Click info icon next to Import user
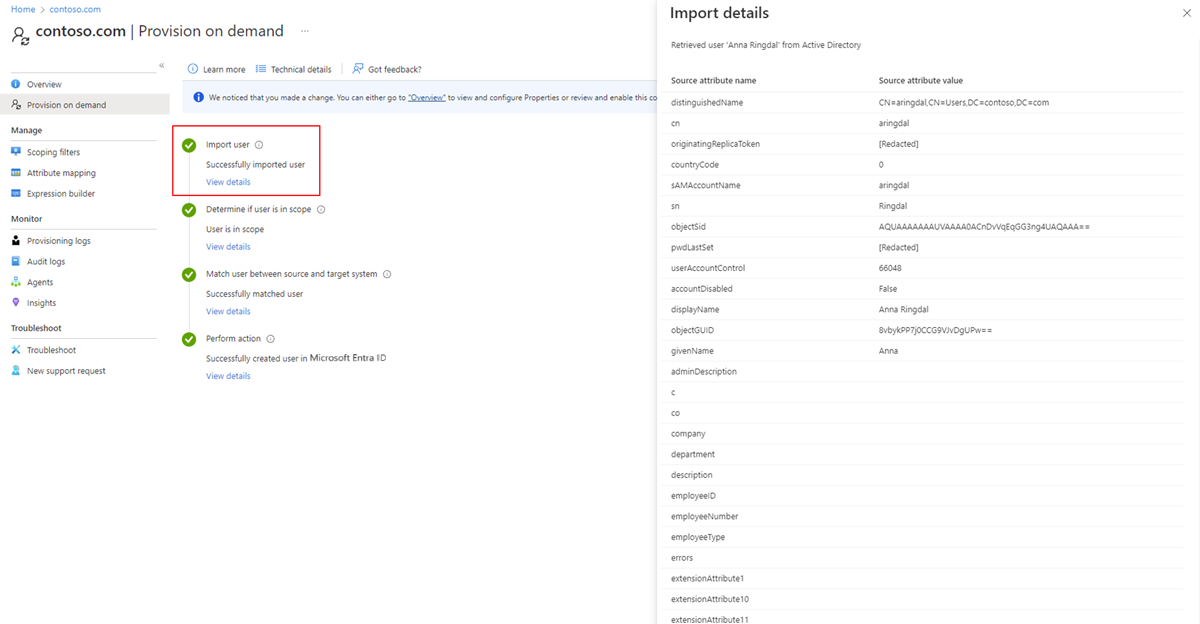Viewport: 1200px width, 624px height. (x=259, y=145)
